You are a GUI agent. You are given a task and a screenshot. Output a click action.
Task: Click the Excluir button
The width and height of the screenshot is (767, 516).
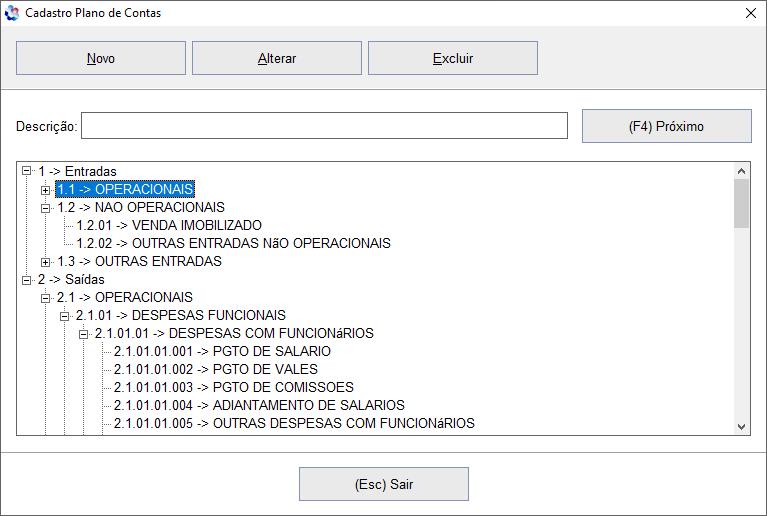(x=453, y=58)
